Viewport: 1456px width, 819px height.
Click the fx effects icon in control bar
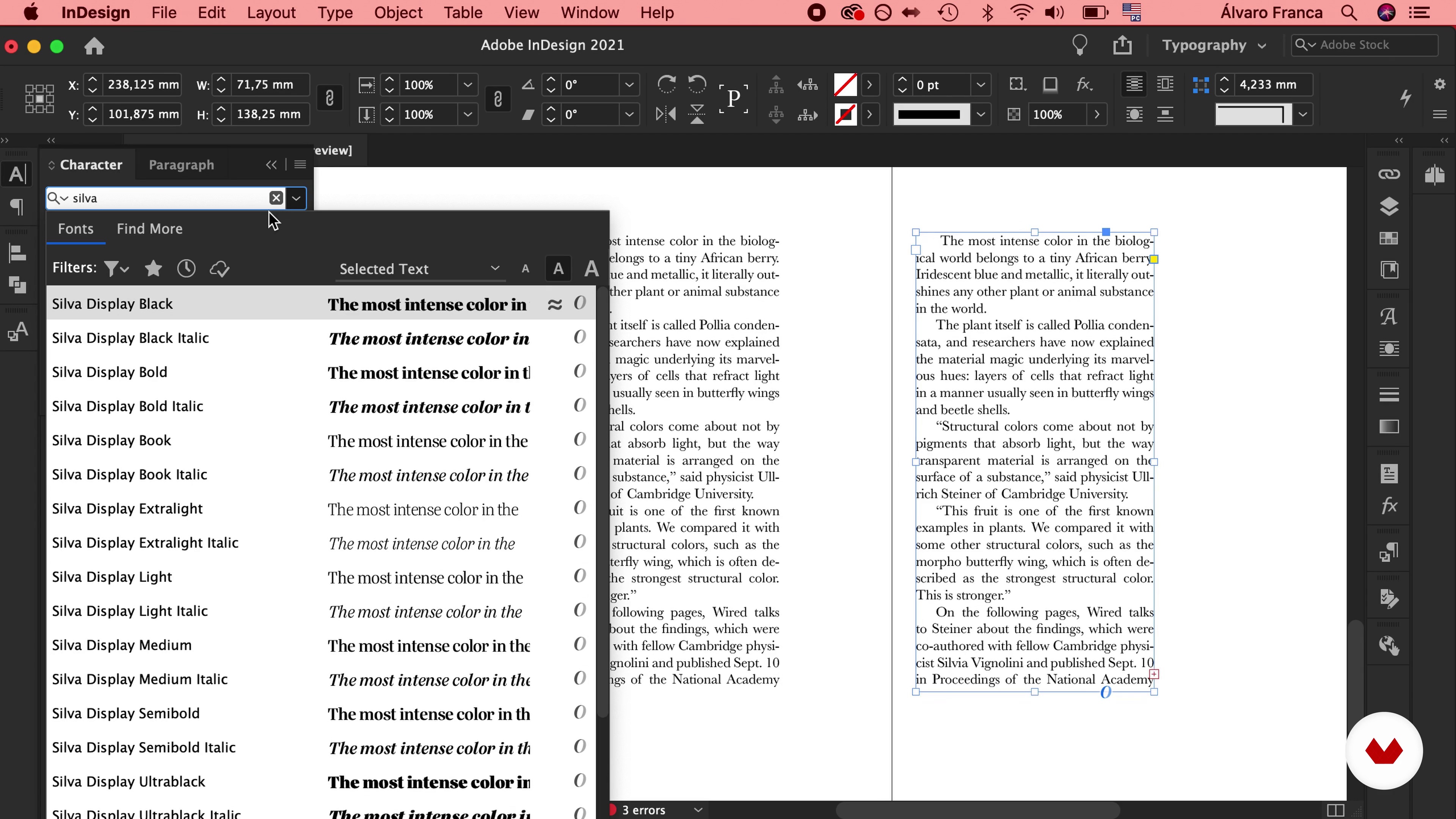click(x=1084, y=85)
